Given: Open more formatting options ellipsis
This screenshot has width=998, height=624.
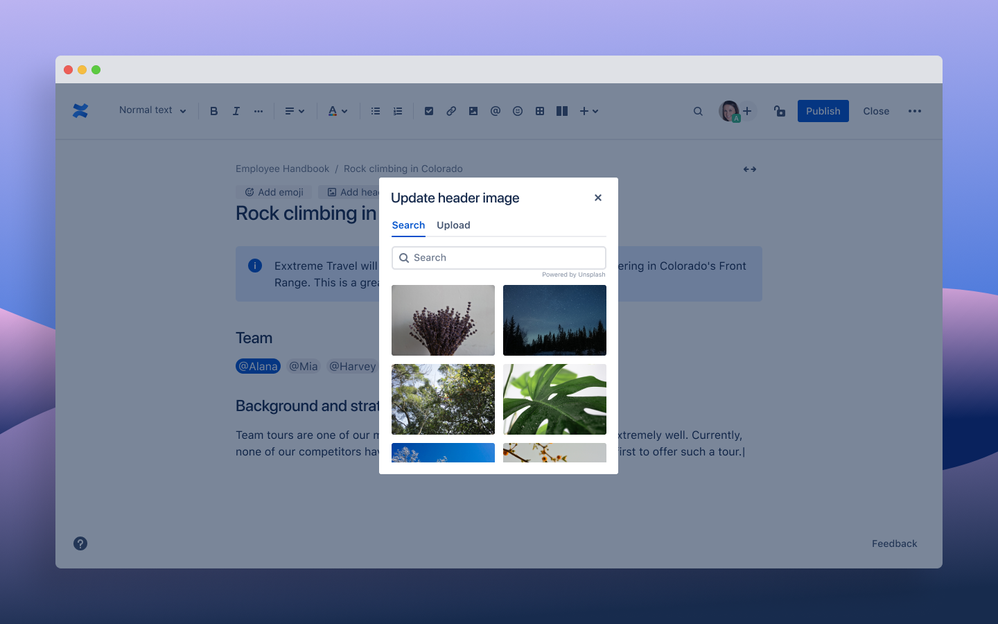Looking at the screenshot, I should coord(258,111).
